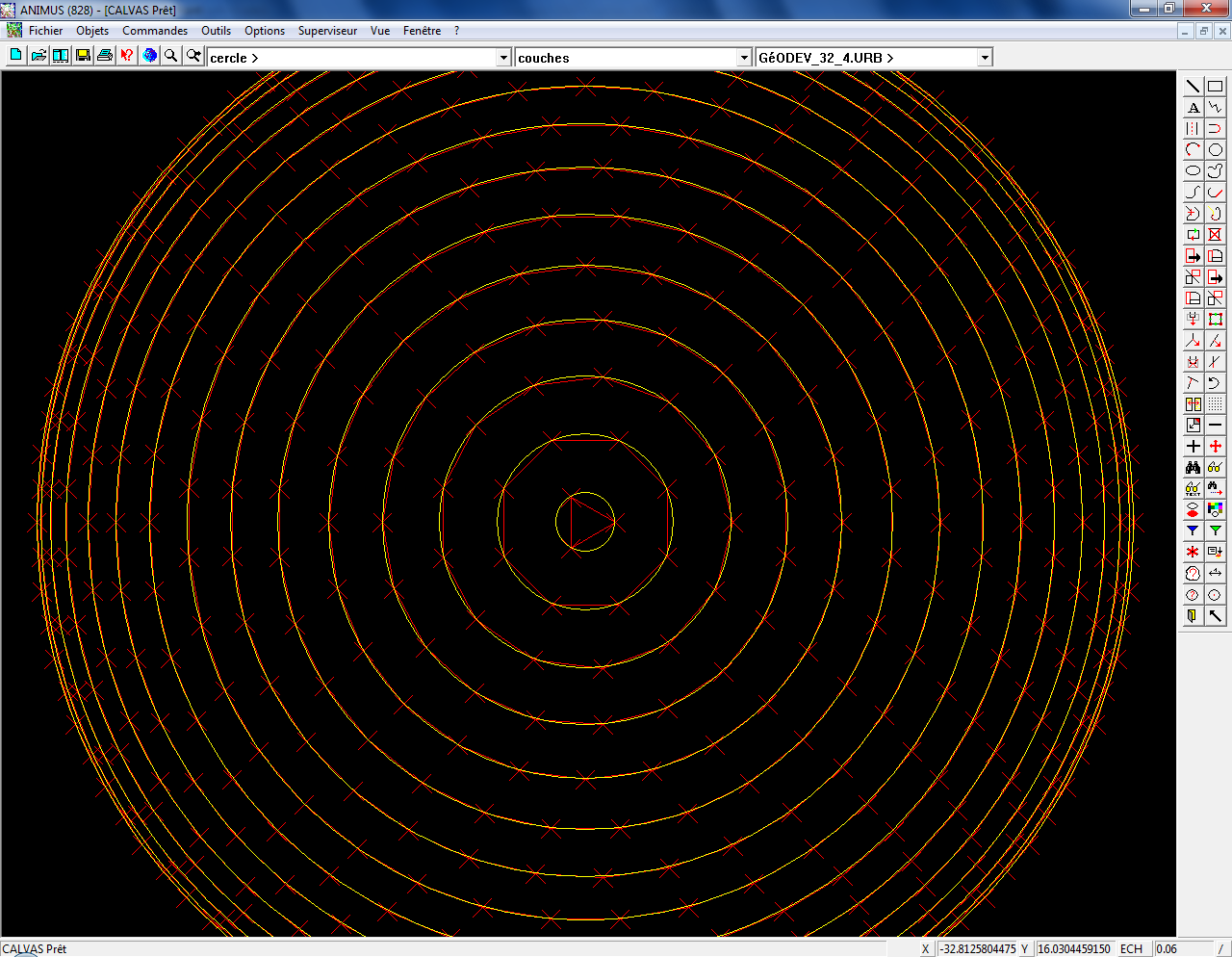Click the crossed-out red X box icon
The height and width of the screenshot is (957, 1232).
[x=1216, y=235]
